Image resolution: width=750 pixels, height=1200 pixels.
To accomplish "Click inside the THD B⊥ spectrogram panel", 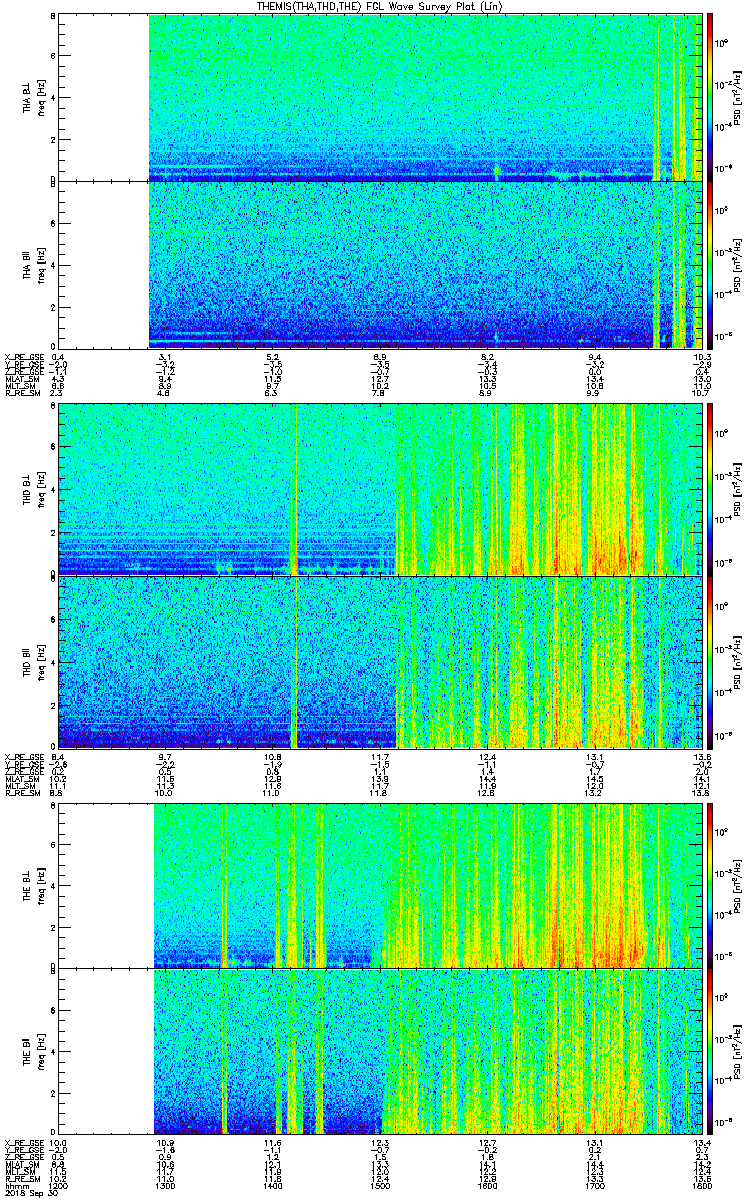I will tap(378, 488).
